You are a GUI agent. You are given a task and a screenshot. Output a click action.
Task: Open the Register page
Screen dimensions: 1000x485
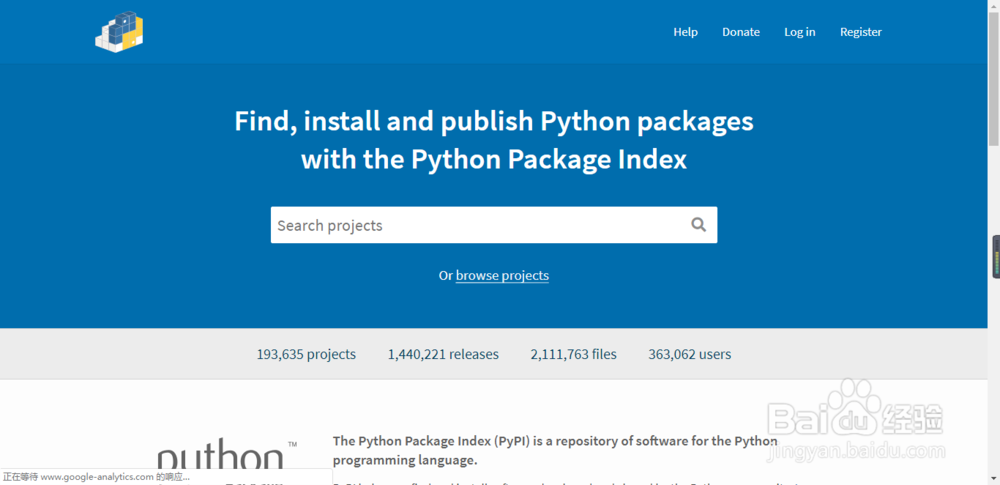[860, 32]
